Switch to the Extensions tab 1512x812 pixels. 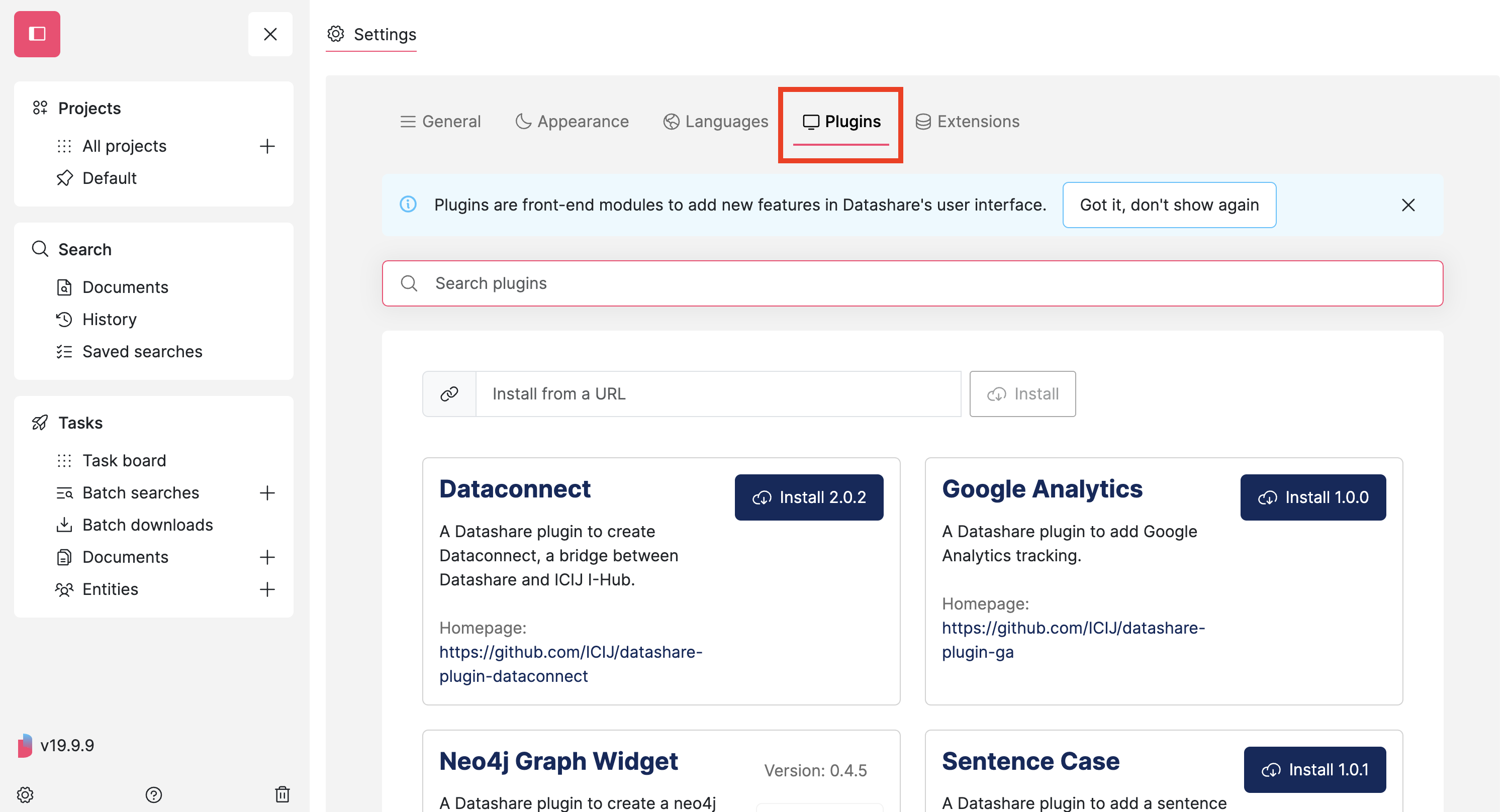point(967,121)
